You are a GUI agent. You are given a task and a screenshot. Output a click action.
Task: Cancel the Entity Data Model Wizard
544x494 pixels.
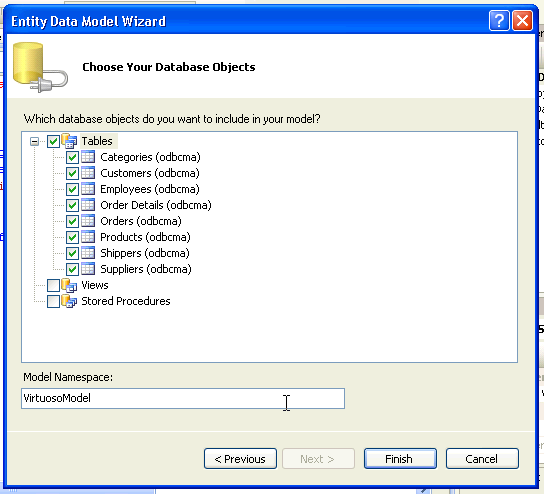pyautogui.click(x=482, y=459)
